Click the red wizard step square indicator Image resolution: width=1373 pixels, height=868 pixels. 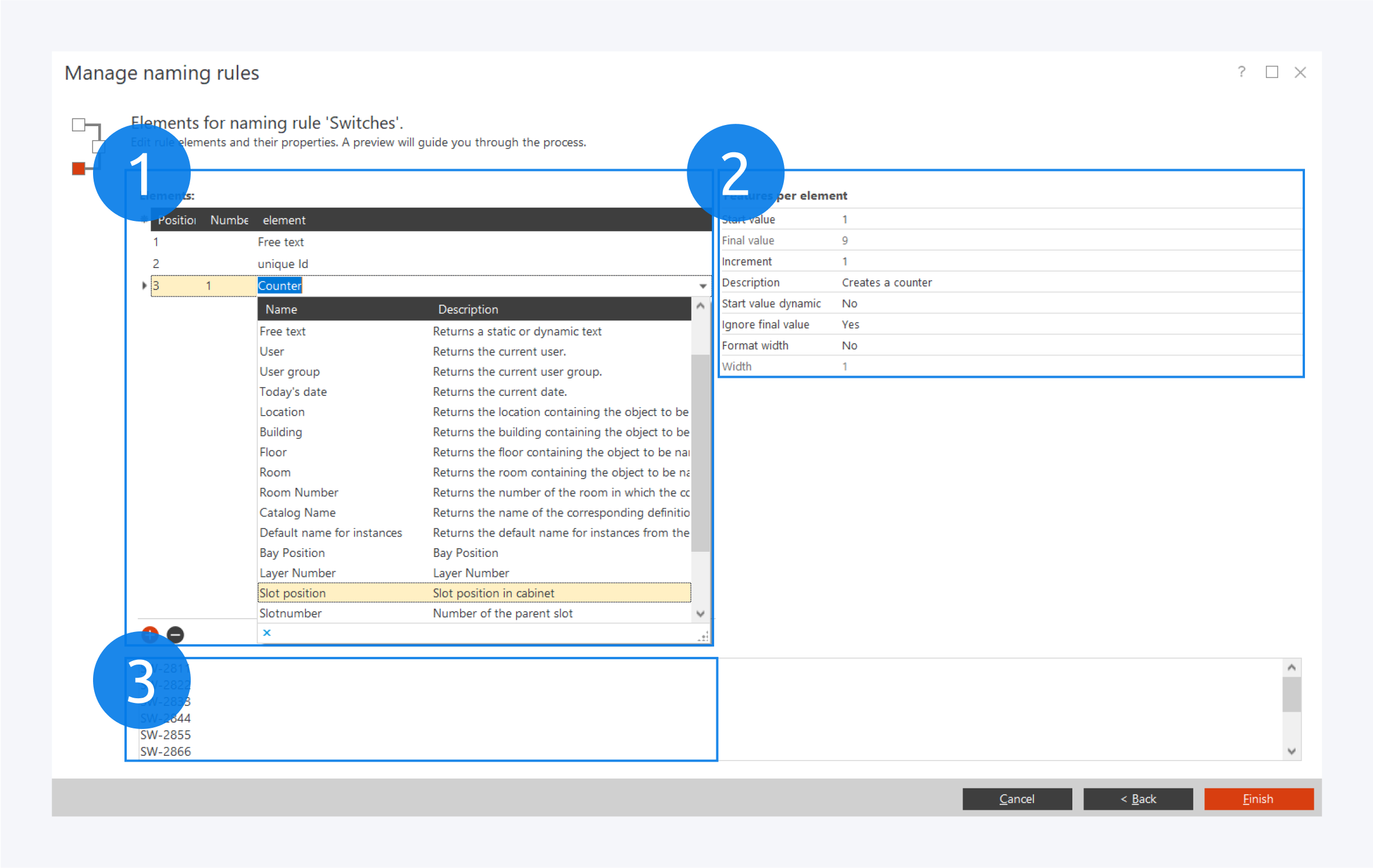[x=79, y=169]
